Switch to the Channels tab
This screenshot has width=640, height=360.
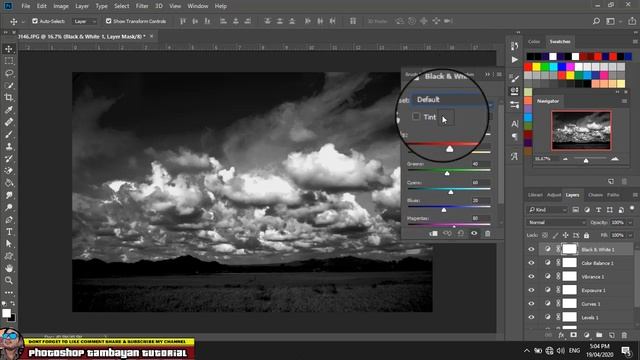tap(595, 195)
